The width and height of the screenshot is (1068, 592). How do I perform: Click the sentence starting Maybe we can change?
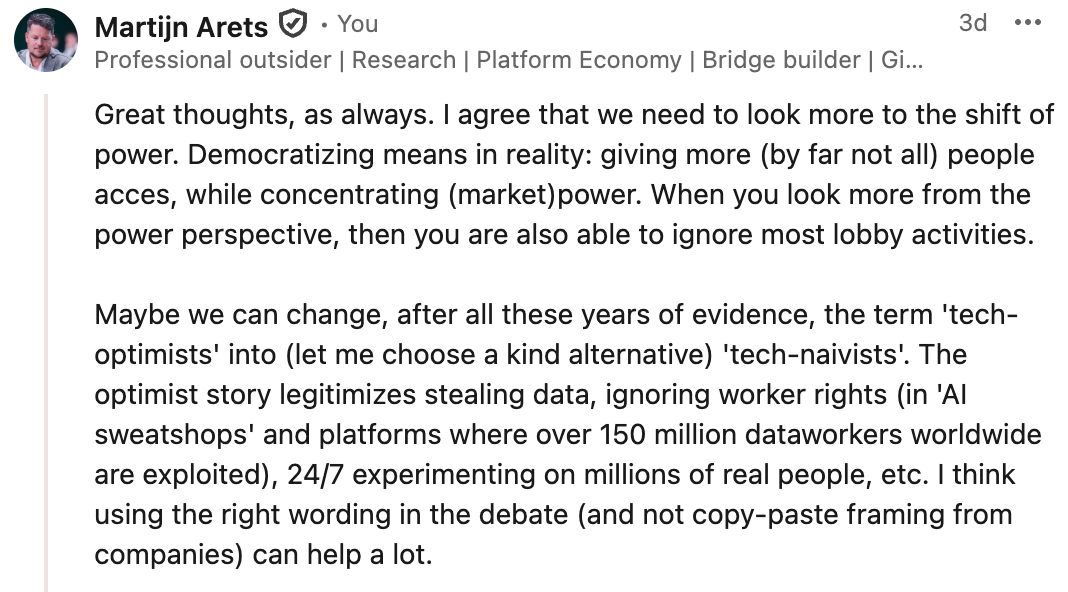556,334
